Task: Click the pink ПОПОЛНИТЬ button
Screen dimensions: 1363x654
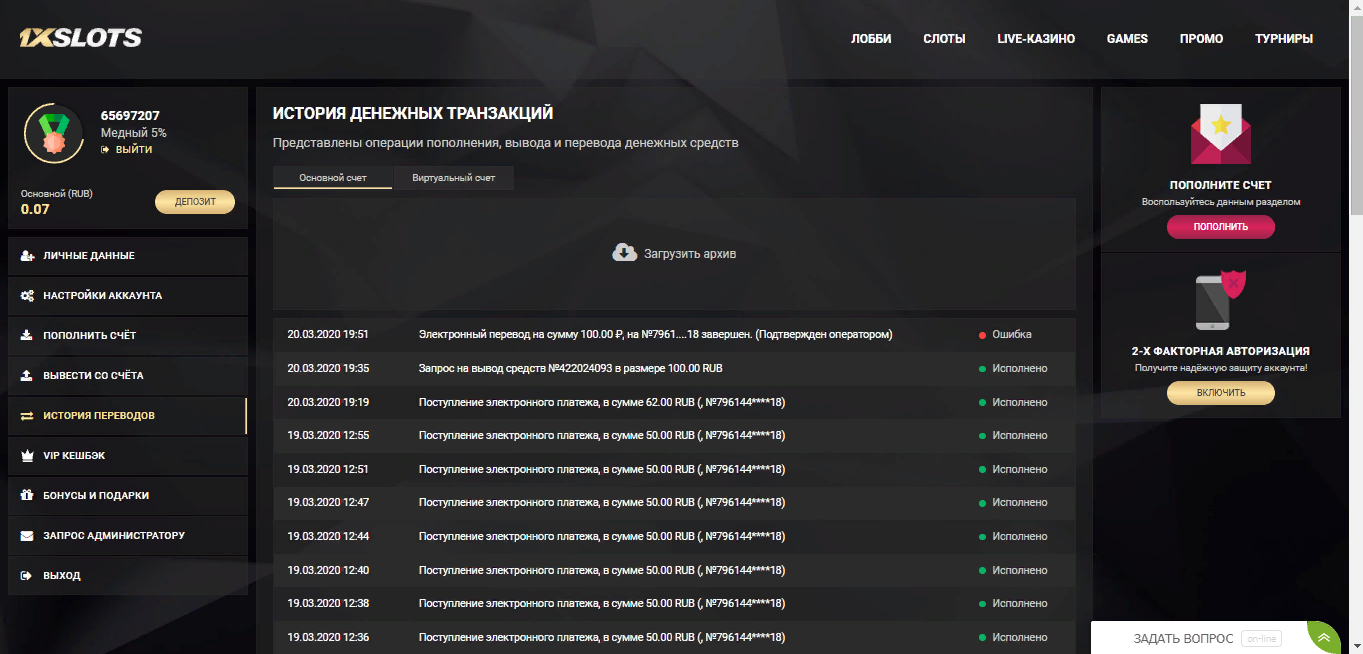Action: tap(1220, 227)
